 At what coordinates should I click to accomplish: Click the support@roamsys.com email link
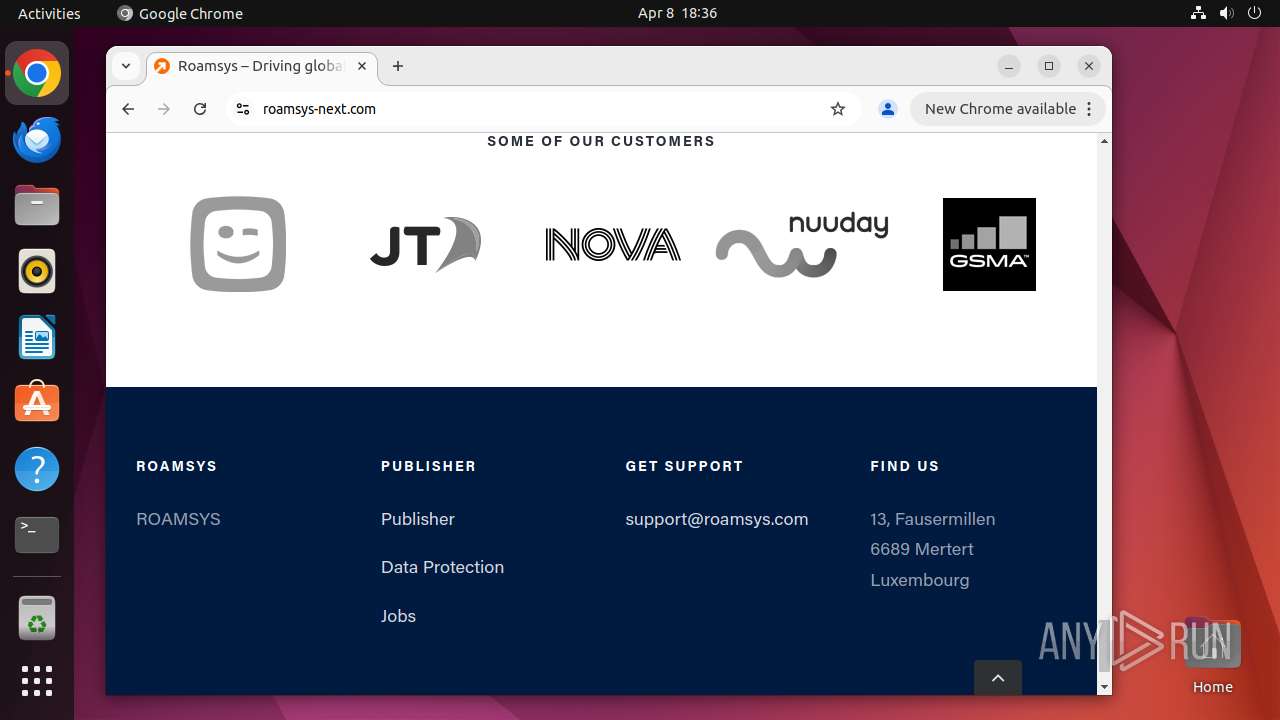(717, 519)
